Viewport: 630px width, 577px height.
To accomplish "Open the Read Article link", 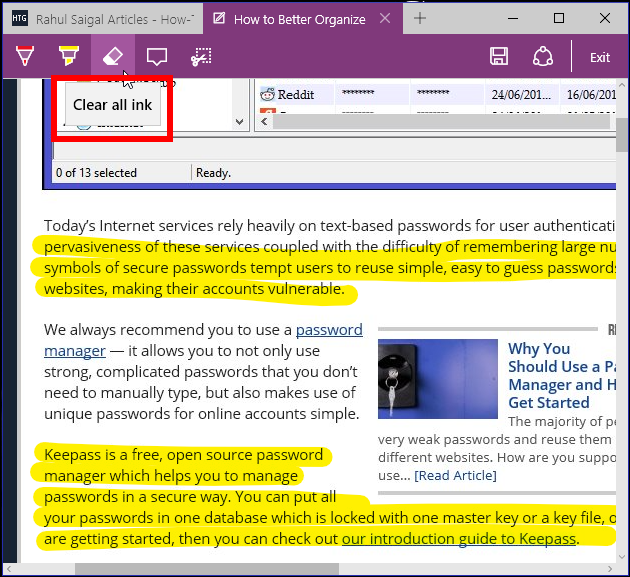I will 455,475.
